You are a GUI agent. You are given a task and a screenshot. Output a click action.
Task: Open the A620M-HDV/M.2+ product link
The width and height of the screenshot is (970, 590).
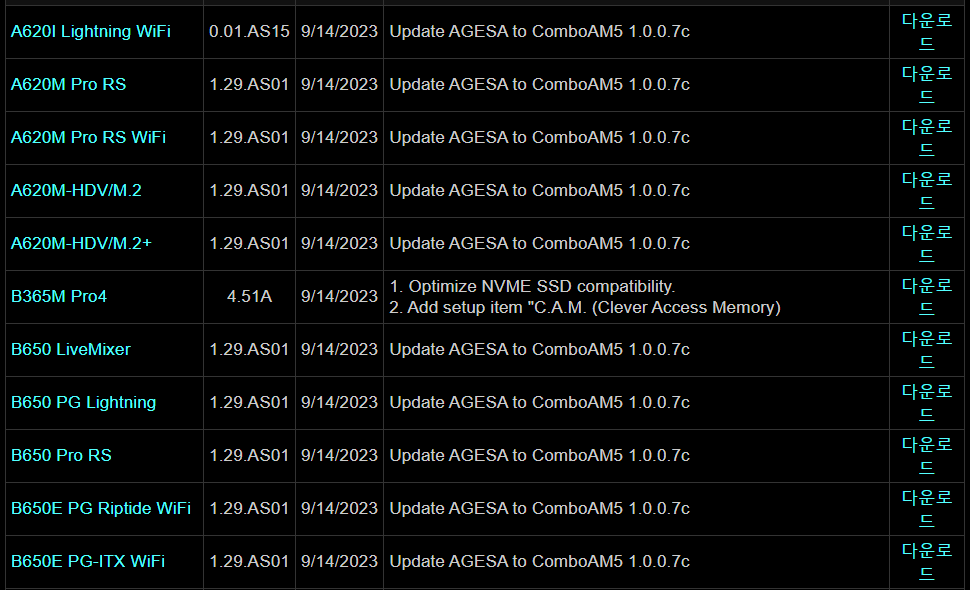81,244
